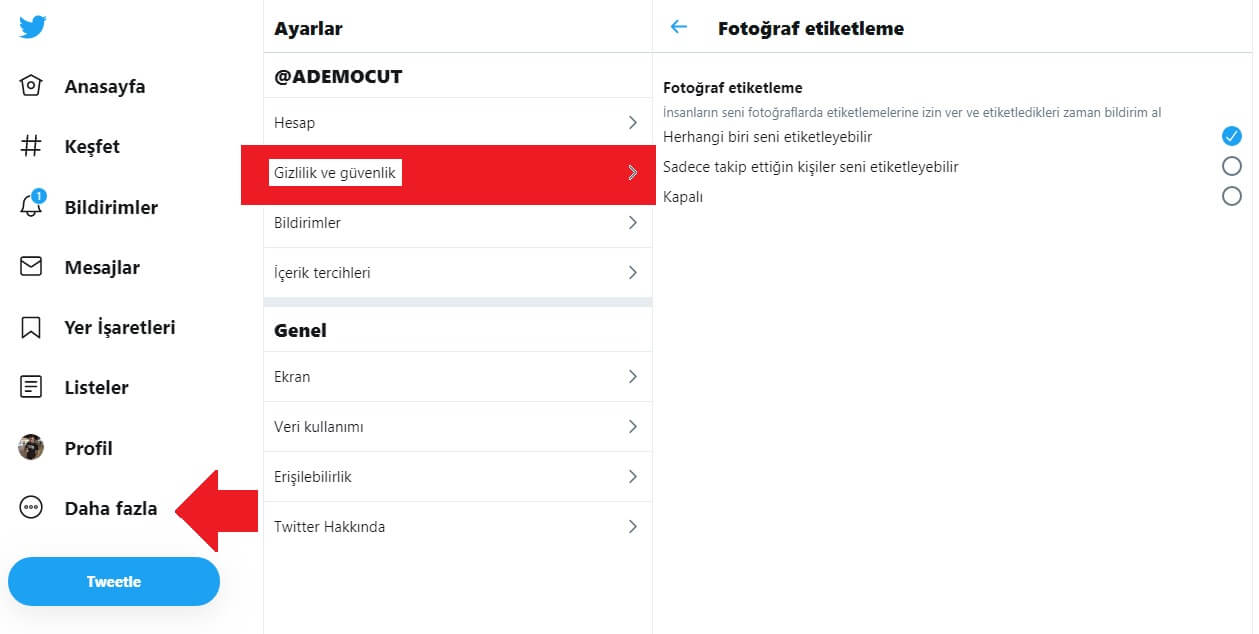Open Bildirimler bell icon with badge
This screenshot has width=1259, height=634.
[x=32, y=205]
